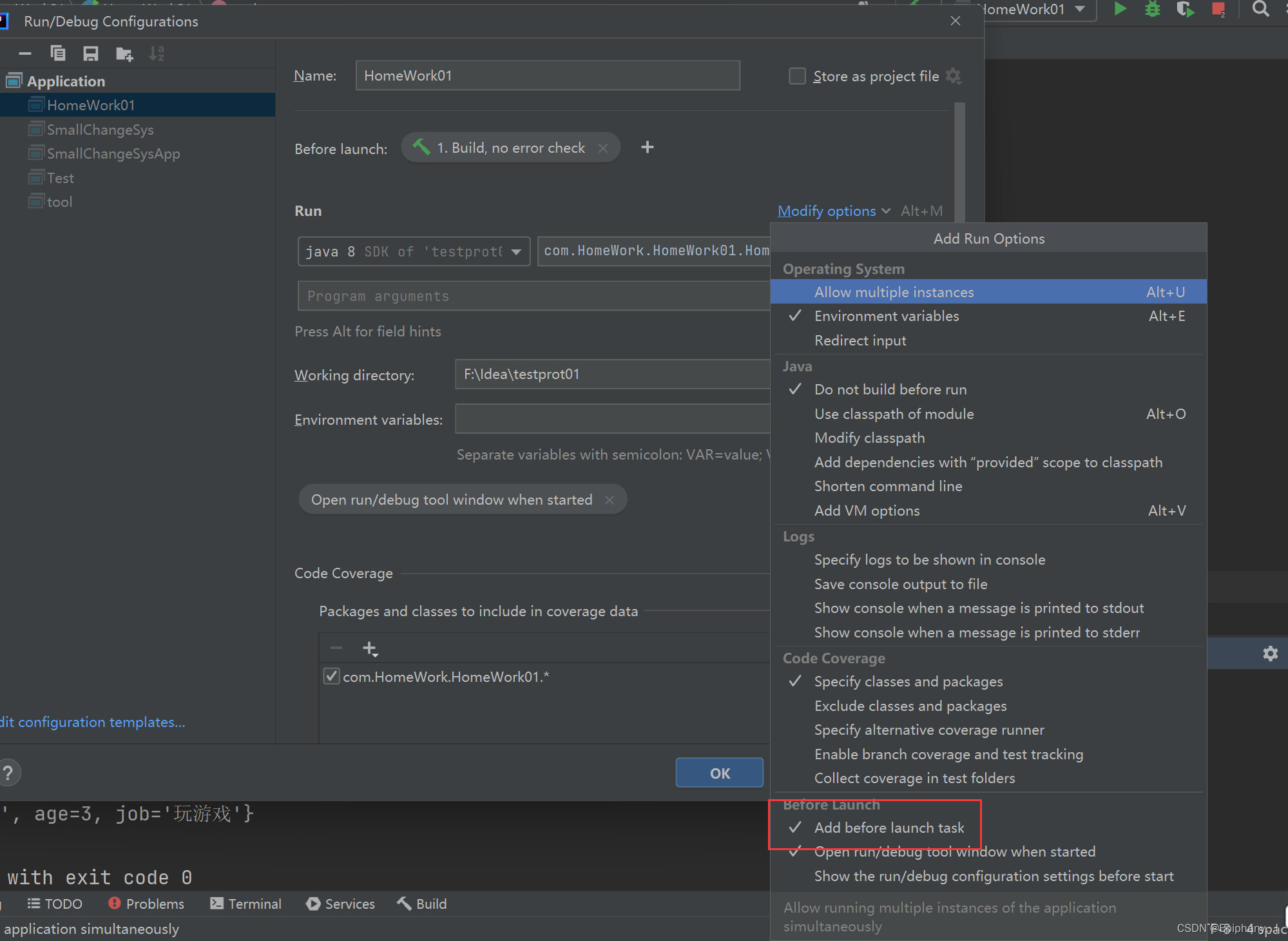Screen dimensions: 1288x941
Task: Select the Allow multiple instances option
Action: pos(894,292)
